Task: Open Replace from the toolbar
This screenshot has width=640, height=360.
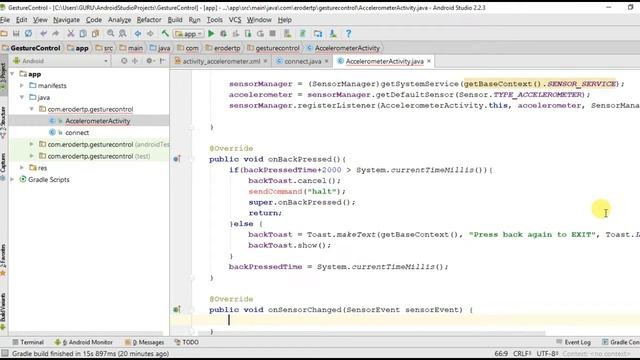Action: [122, 33]
